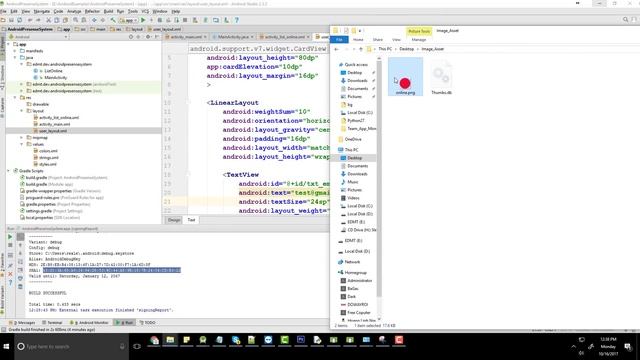Click the Sync refresh icon in the main toolbar
Image resolution: width=640 pixels, height=360 pixels.
(x=19, y=20)
